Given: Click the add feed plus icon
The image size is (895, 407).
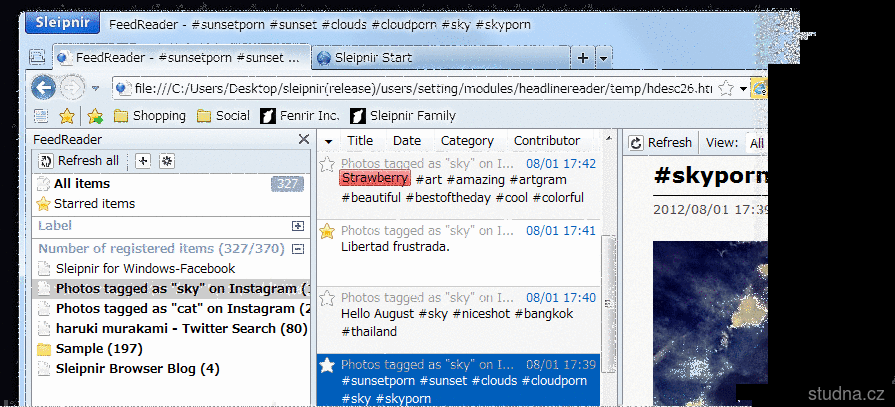Looking at the screenshot, I should (143, 162).
